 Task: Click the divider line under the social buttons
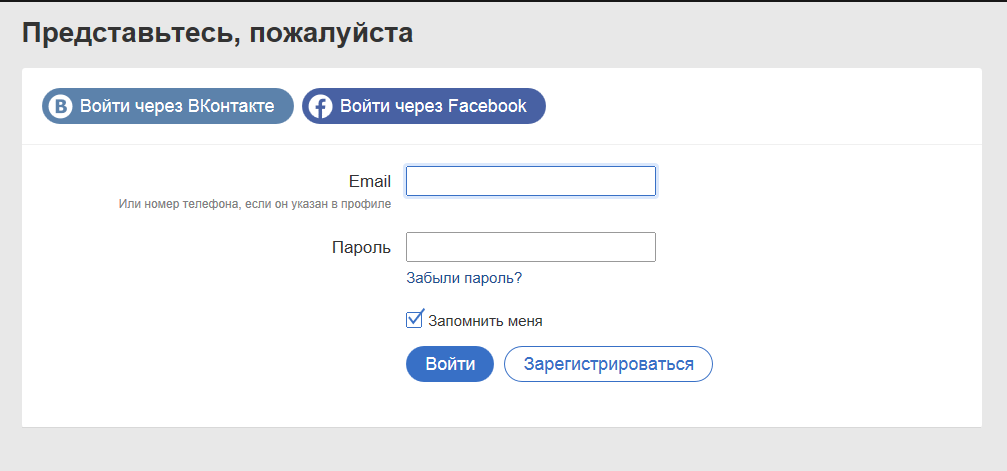pyautogui.click(x=502, y=145)
